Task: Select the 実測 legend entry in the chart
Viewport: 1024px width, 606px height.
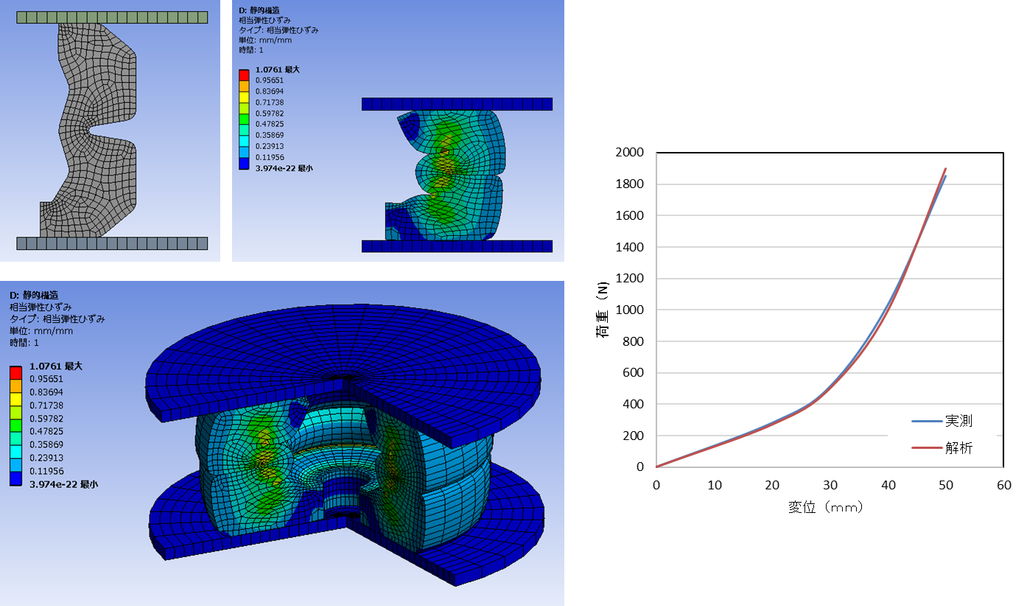Action: point(942,421)
